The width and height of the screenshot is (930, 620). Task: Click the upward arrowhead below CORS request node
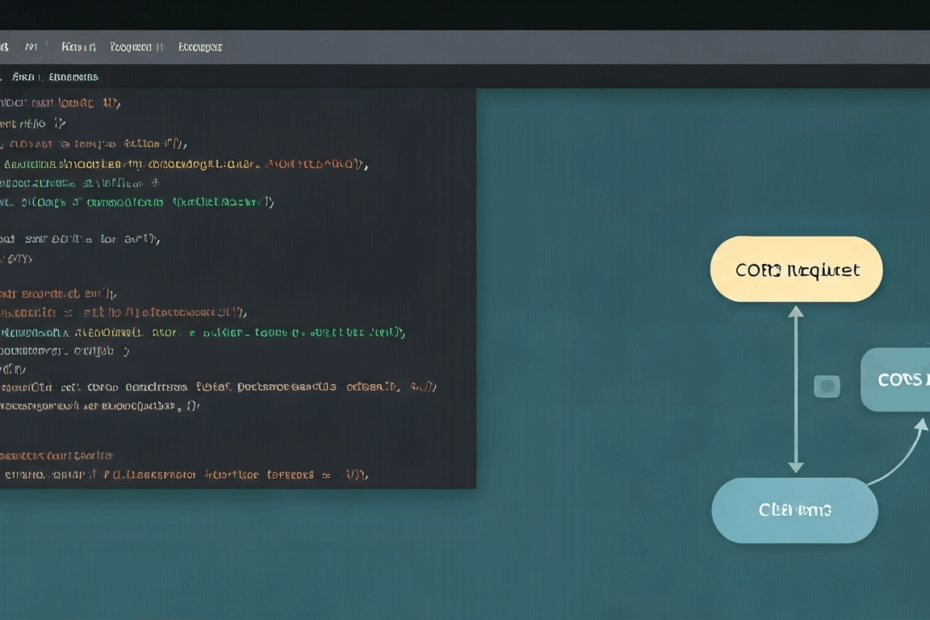pyautogui.click(x=796, y=312)
